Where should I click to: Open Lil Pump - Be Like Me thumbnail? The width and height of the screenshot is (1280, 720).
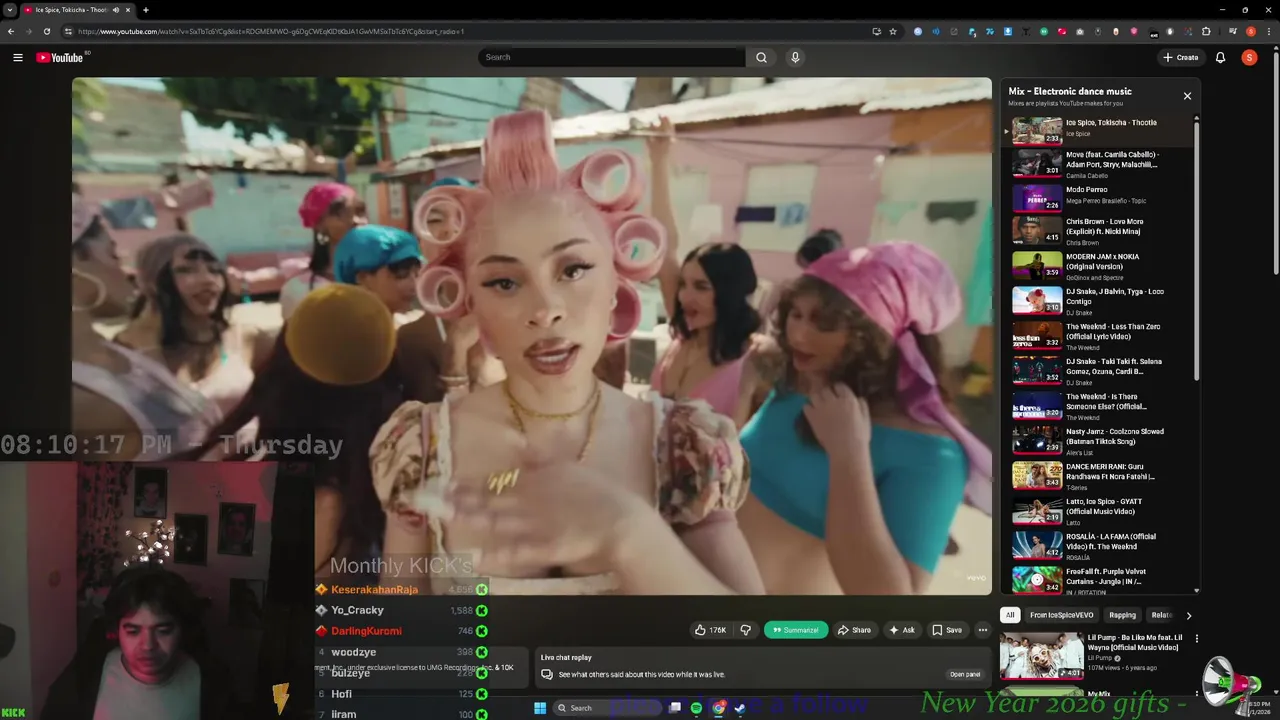point(1041,656)
